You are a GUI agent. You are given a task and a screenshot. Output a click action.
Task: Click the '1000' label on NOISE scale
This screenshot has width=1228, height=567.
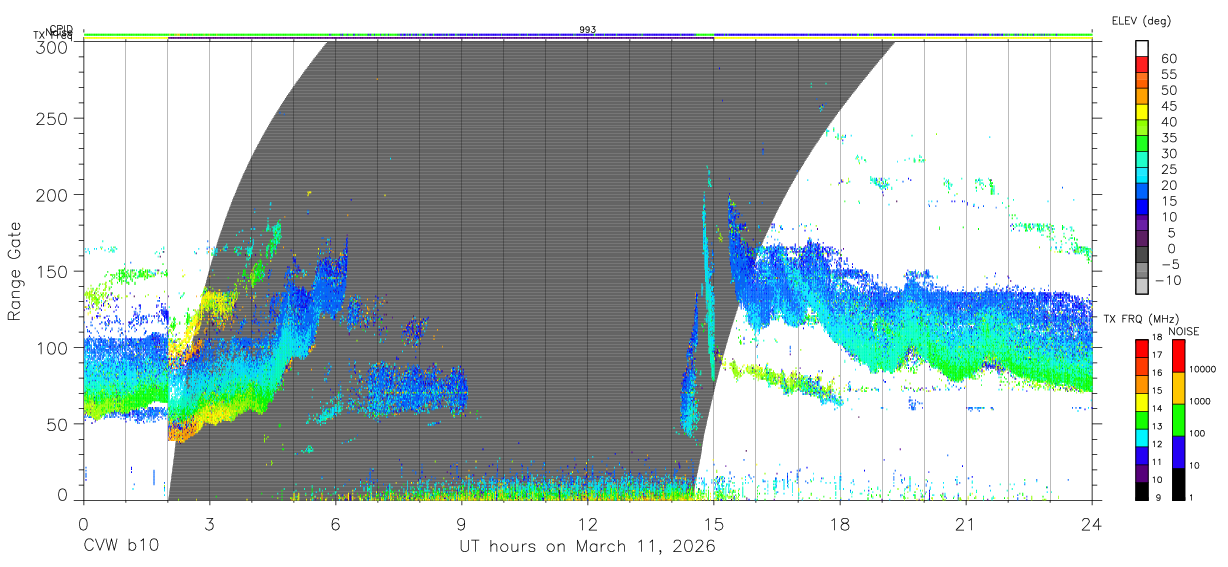click(x=1200, y=401)
